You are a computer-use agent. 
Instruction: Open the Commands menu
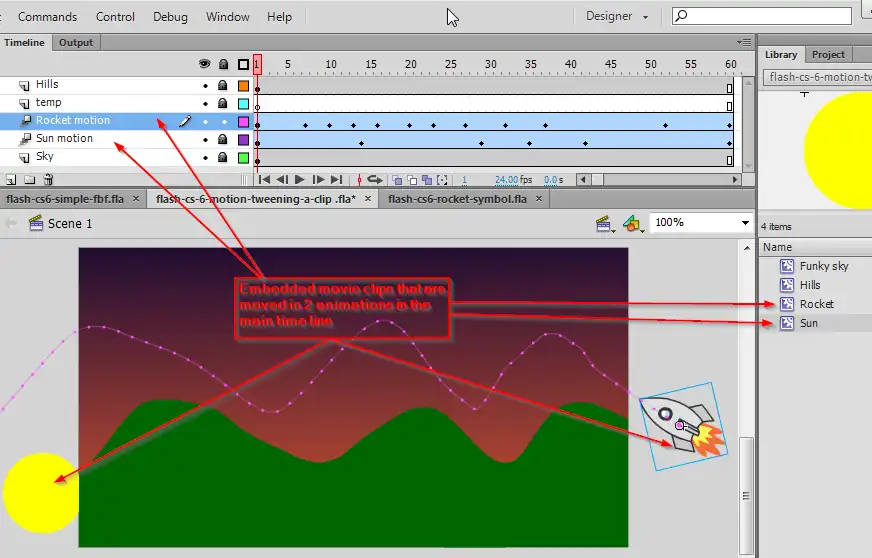tap(47, 17)
